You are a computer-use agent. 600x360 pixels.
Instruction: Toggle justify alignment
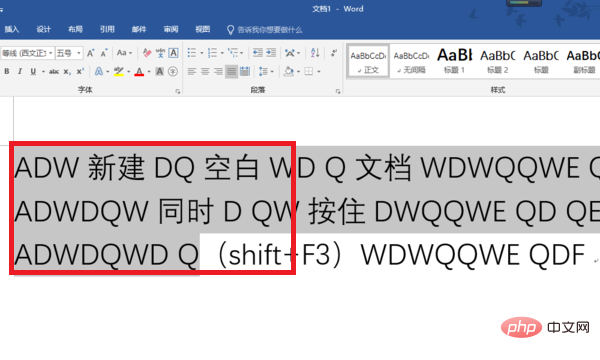click(231, 72)
